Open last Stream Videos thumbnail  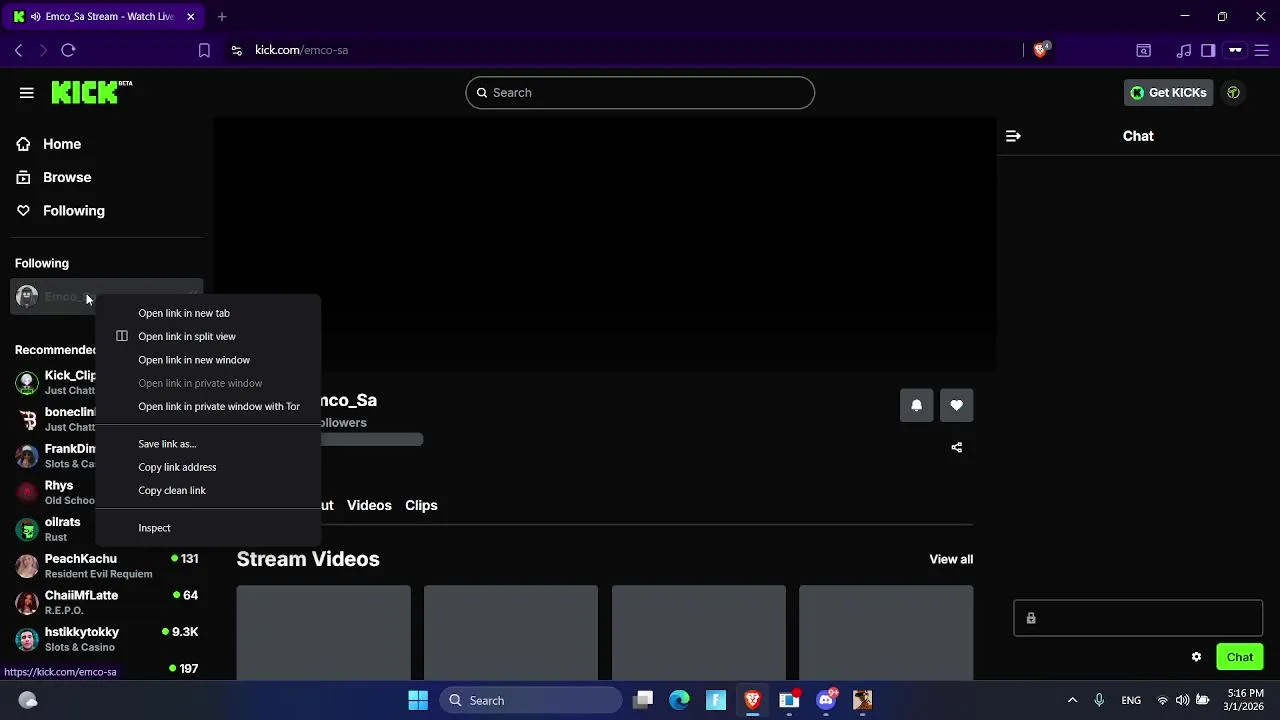[886, 632]
